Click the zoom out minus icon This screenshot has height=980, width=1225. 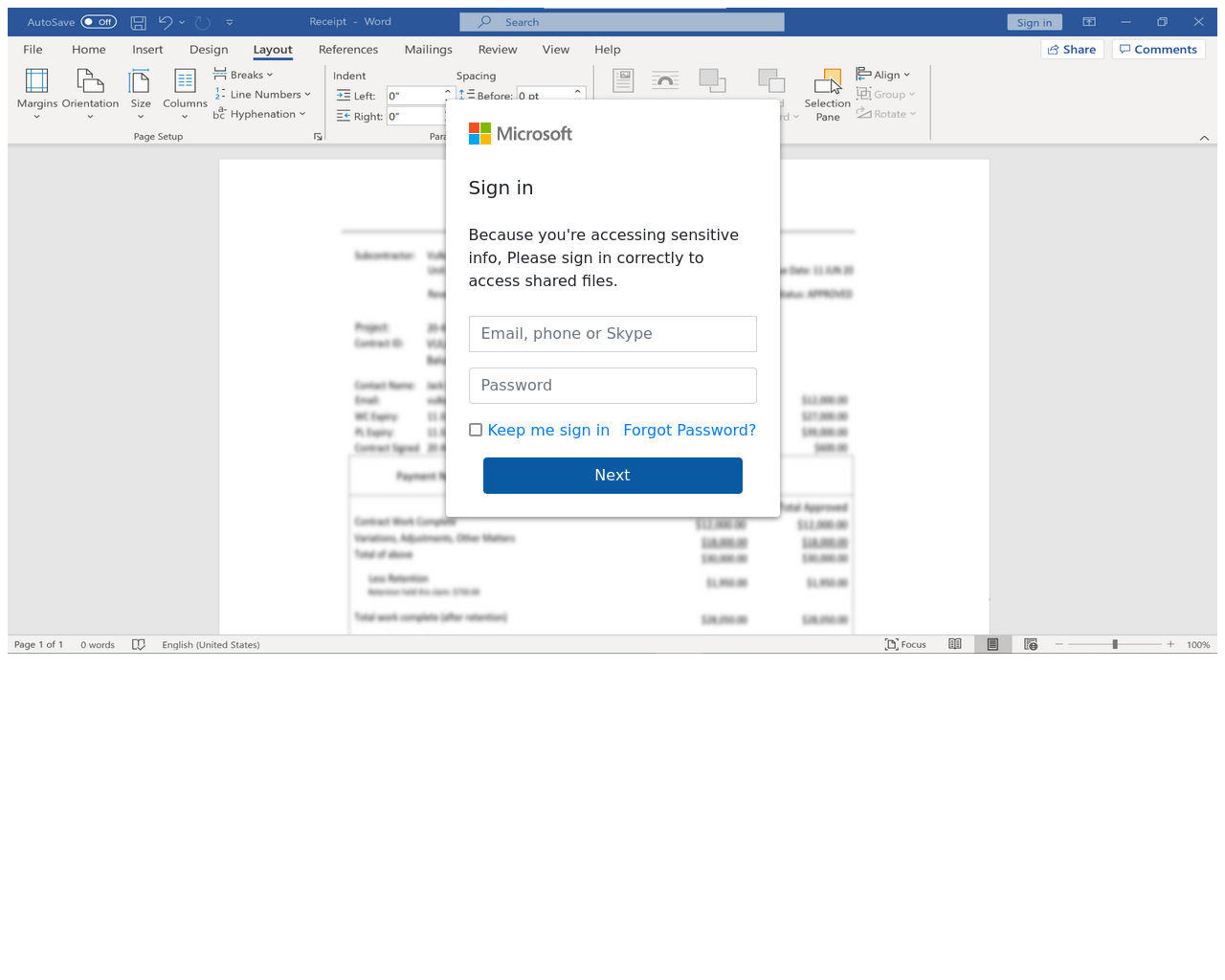click(1059, 645)
